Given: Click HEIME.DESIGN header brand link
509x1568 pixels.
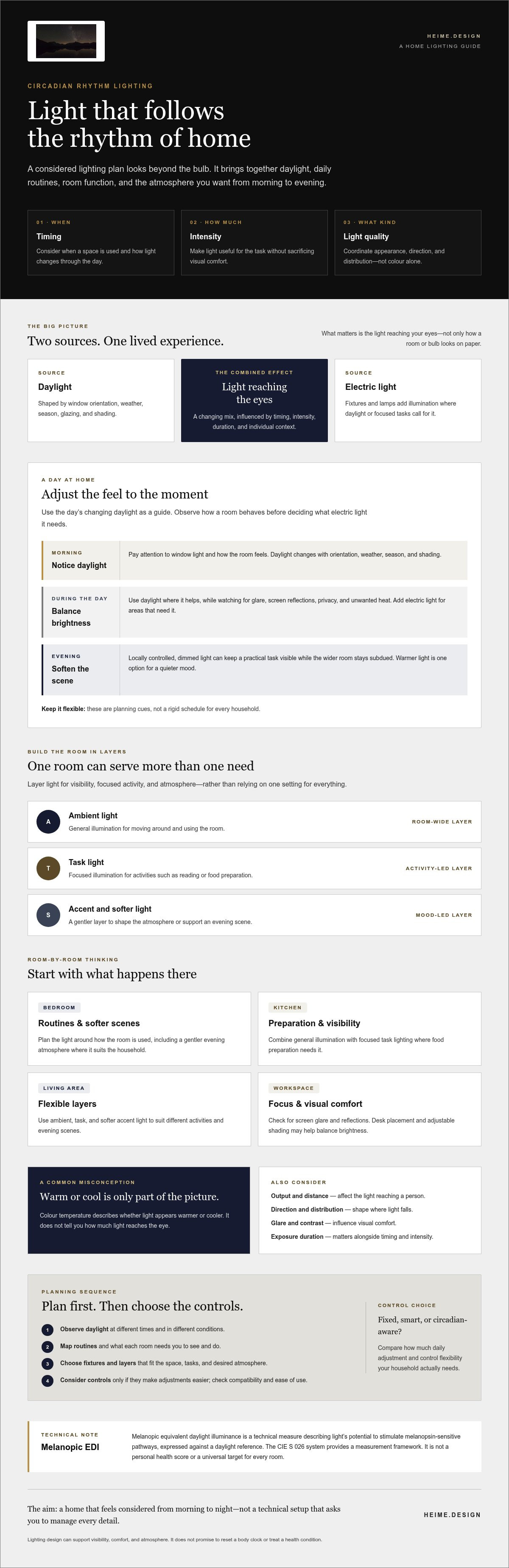Looking at the screenshot, I should 453,36.
